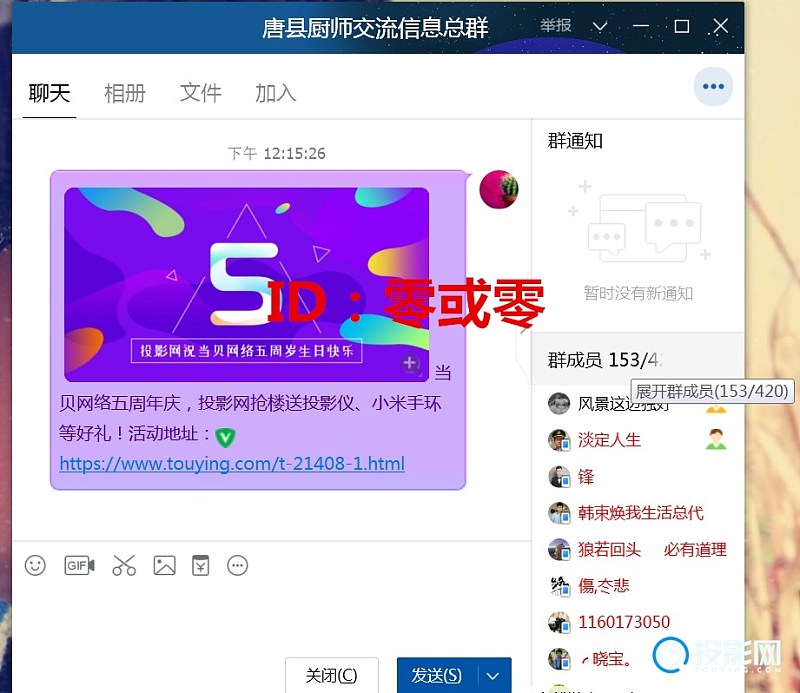Select member name 锋
The width and height of the screenshot is (800, 693).
pyautogui.click(x=586, y=477)
